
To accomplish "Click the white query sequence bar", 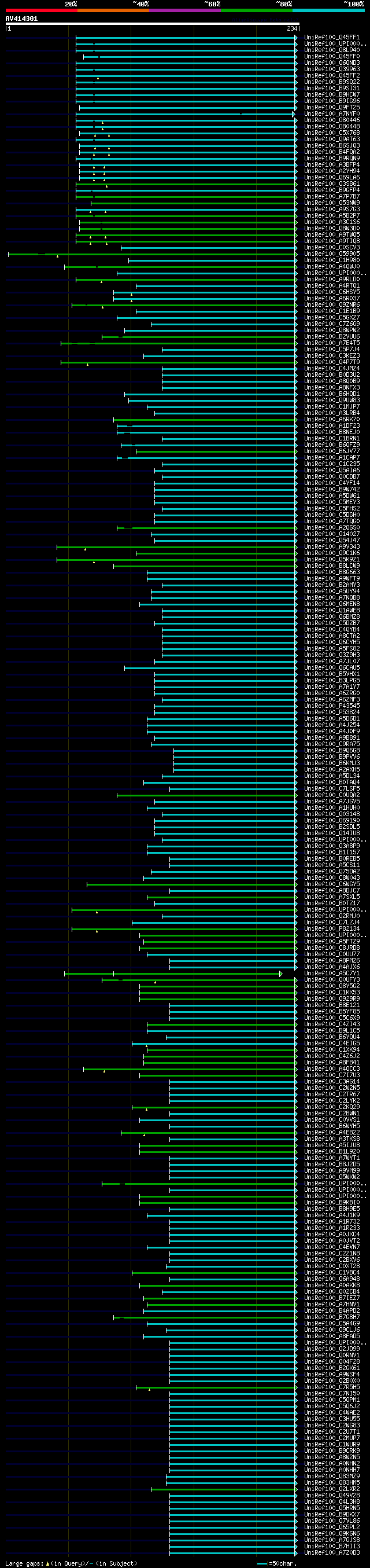I will tap(153, 24).
